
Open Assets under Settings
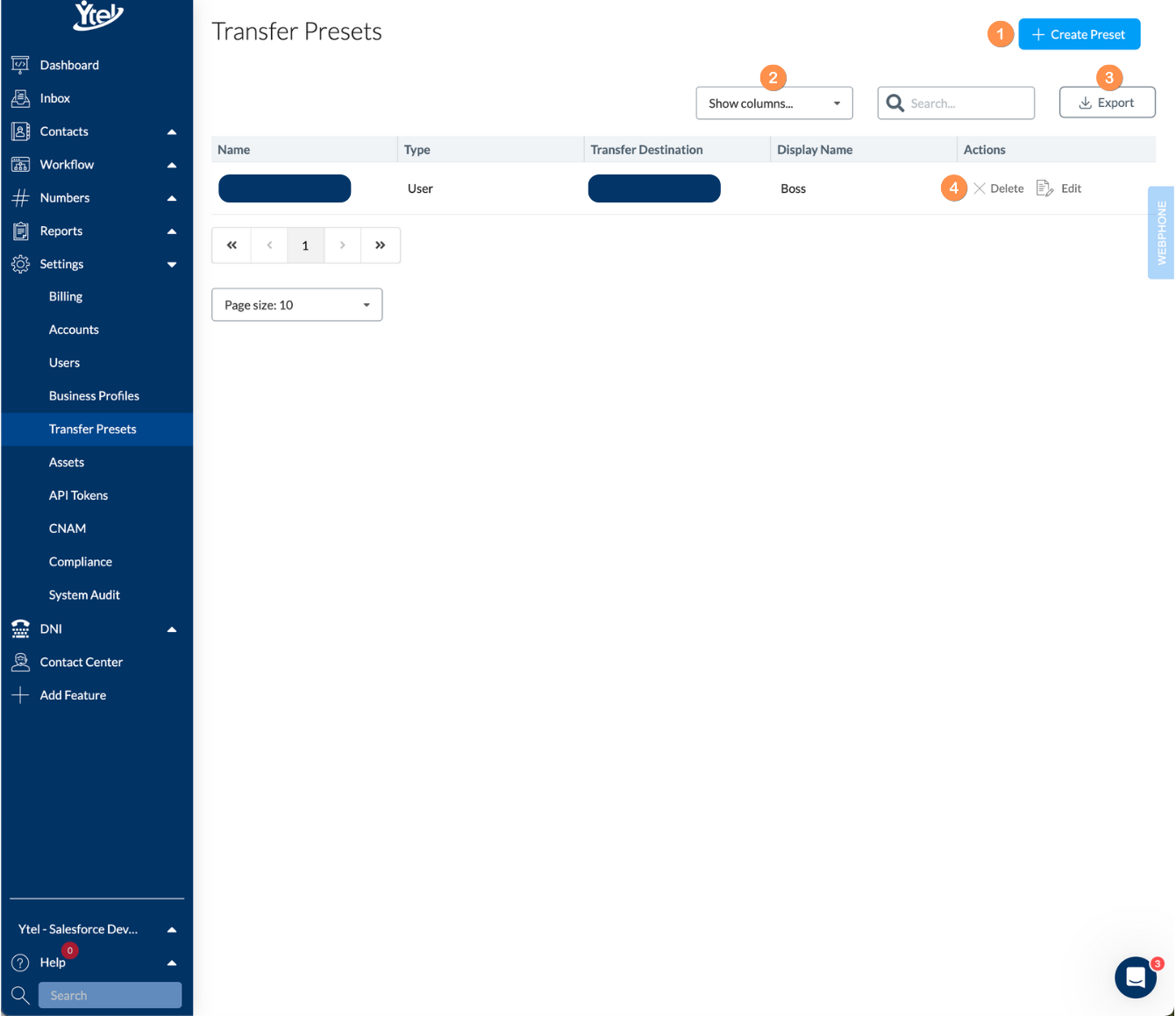point(67,463)
